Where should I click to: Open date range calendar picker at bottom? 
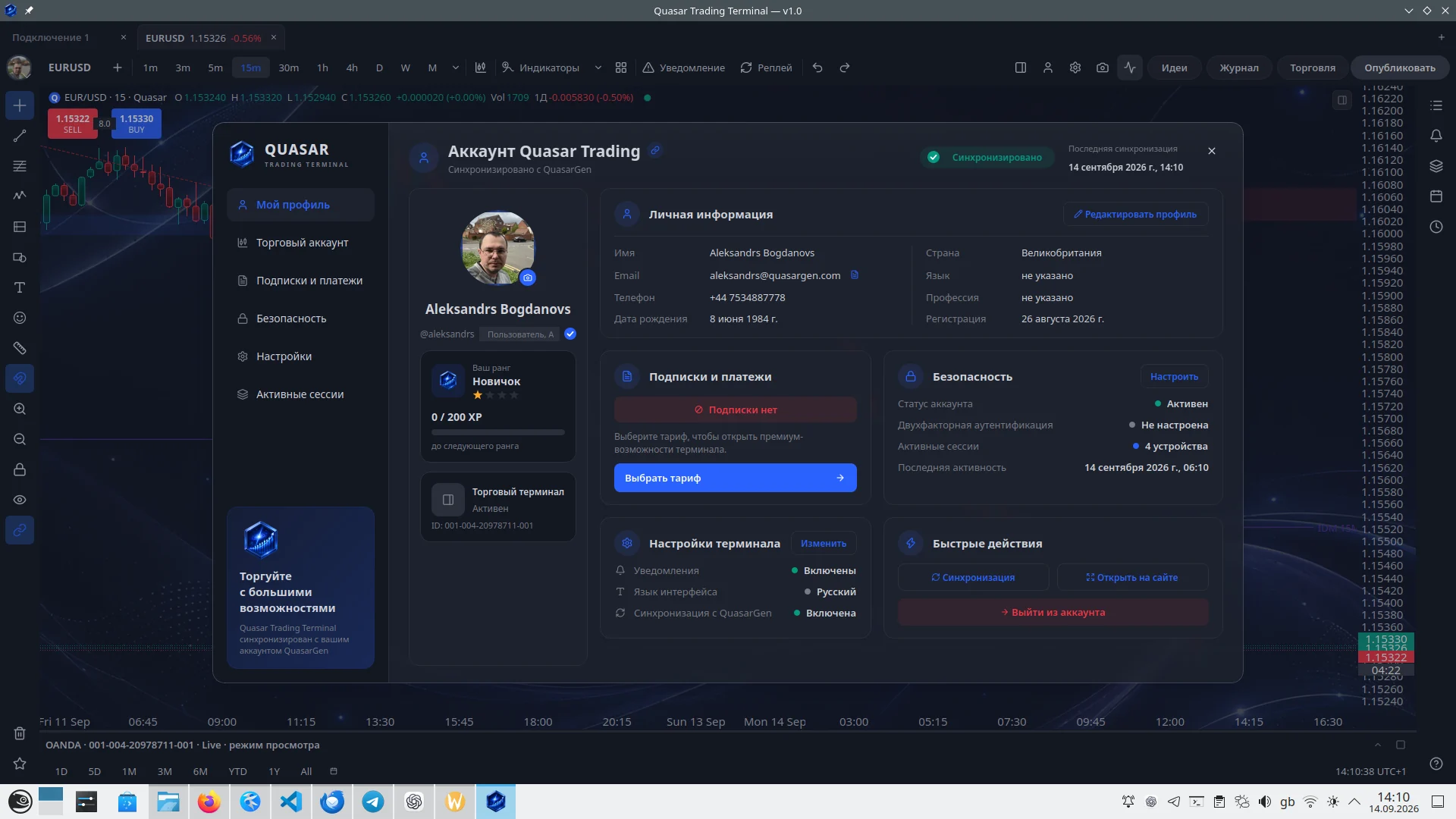(x=334, y=771)
